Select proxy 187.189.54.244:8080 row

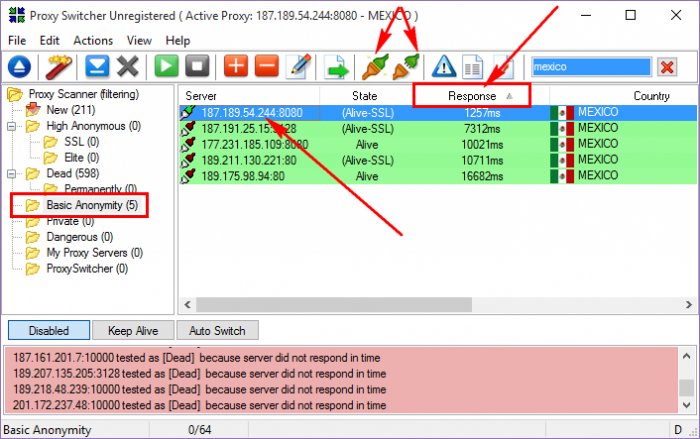point(438,113)
